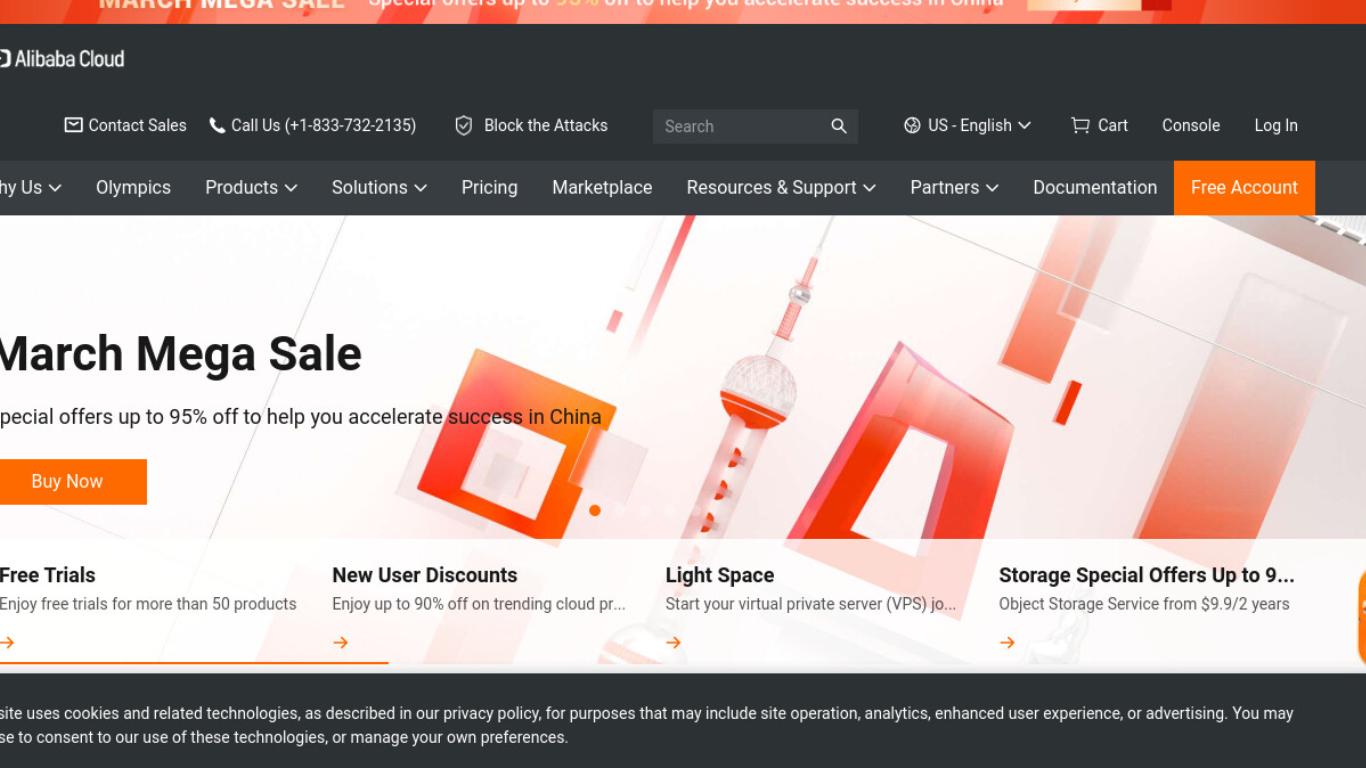The height and width of the screenshot is (768, 1366).
Task: Expand the US - English language dropdown
Action: pyautogui.click(x=1024, y=125)
